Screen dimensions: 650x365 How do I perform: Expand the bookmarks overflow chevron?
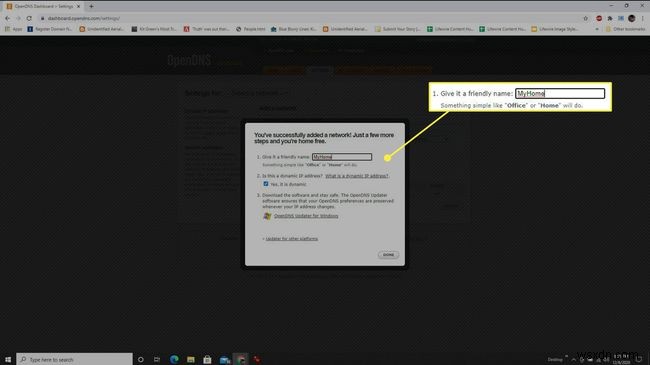[x=597, y=29]
